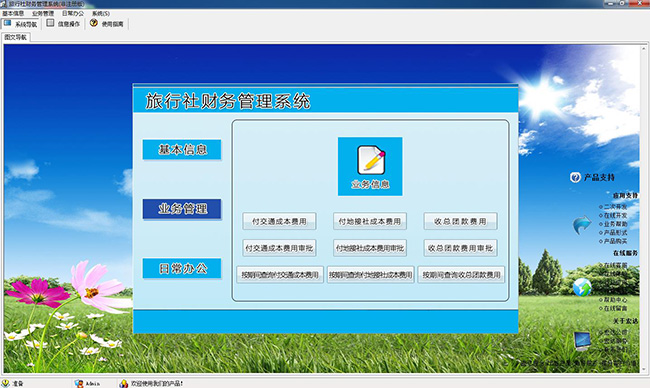Click the 收总团款费用 button
The height and width of the screenshot is (388, 650).
pos(460,221)
